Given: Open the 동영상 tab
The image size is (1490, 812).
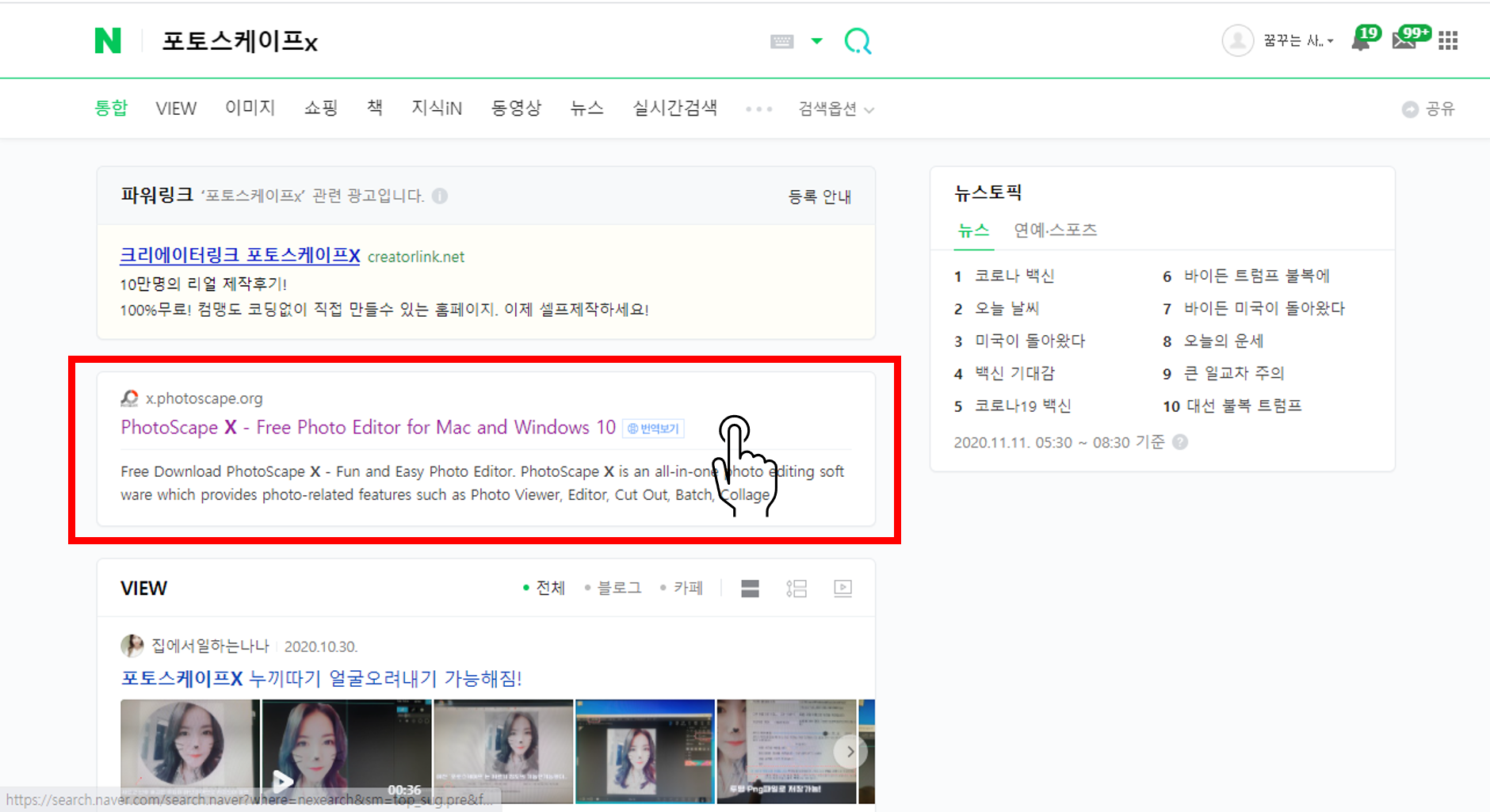Looking at the screenshot, I should [x=516, y=108].
